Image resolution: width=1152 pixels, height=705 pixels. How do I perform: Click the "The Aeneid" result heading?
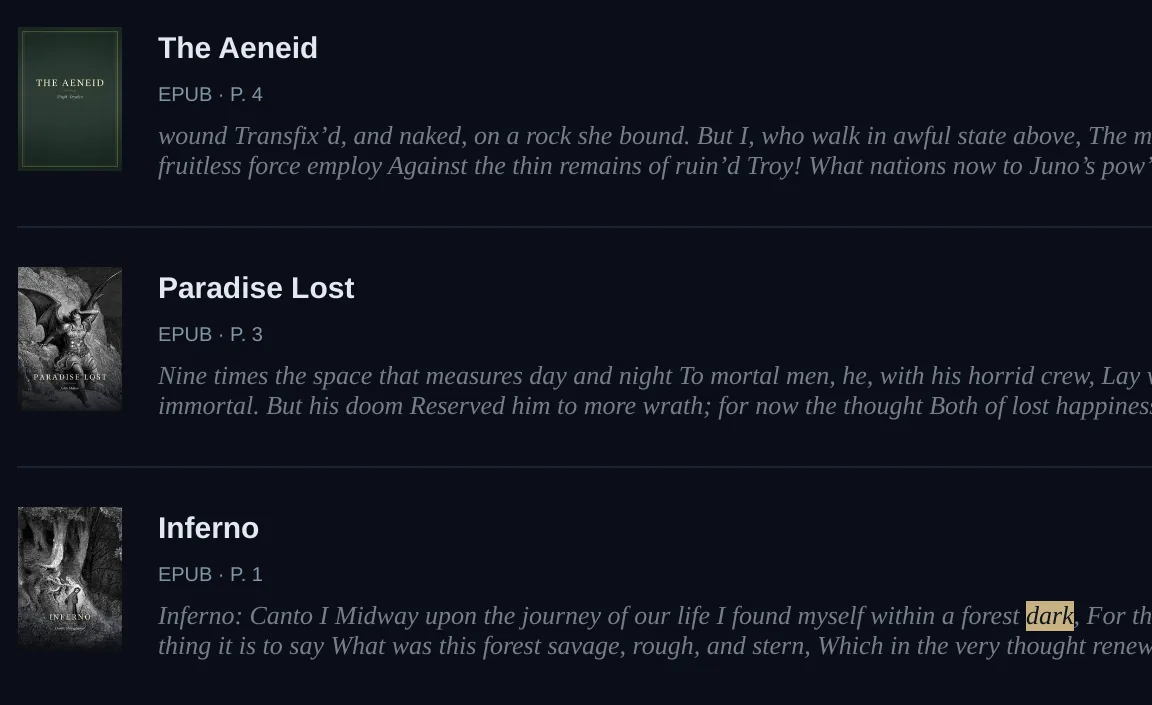tap(238, 48)
